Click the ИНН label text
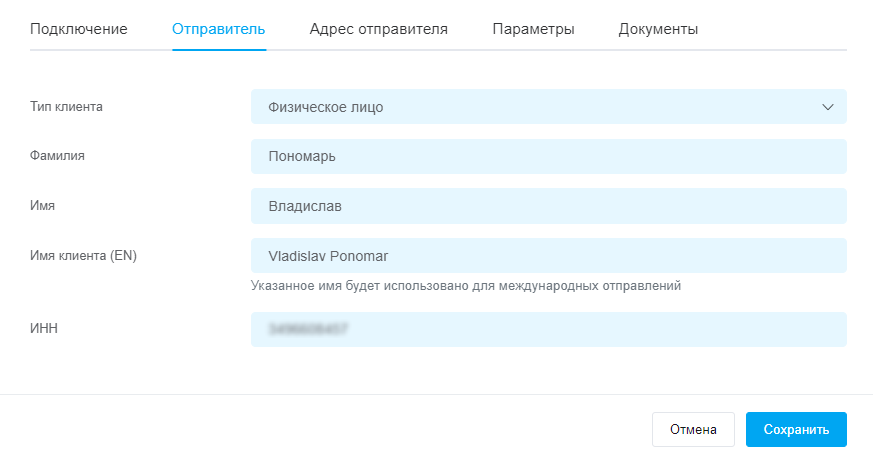873x453 pixels. pyautogui.click(x=44, y=328)
